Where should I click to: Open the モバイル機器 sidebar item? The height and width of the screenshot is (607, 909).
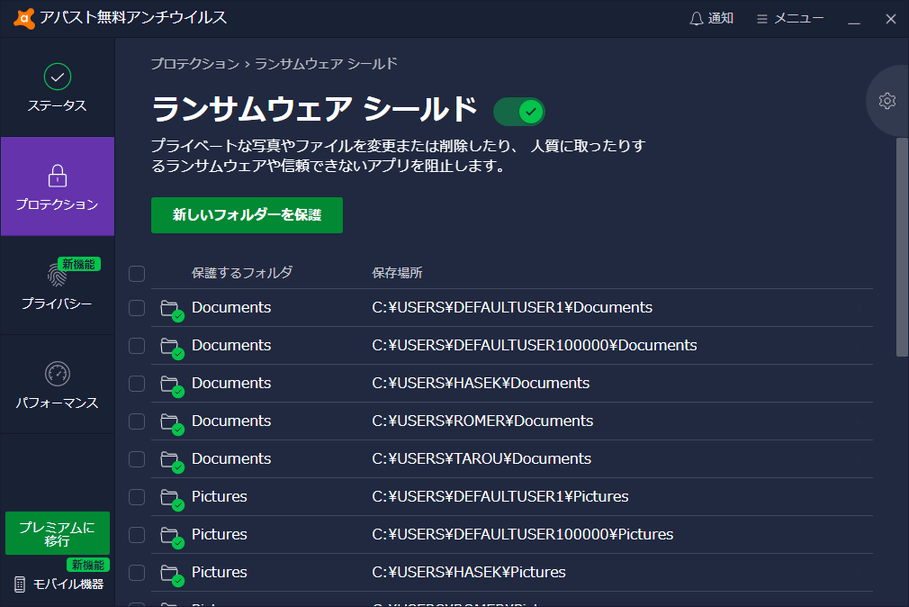click(x=58, y=584)
